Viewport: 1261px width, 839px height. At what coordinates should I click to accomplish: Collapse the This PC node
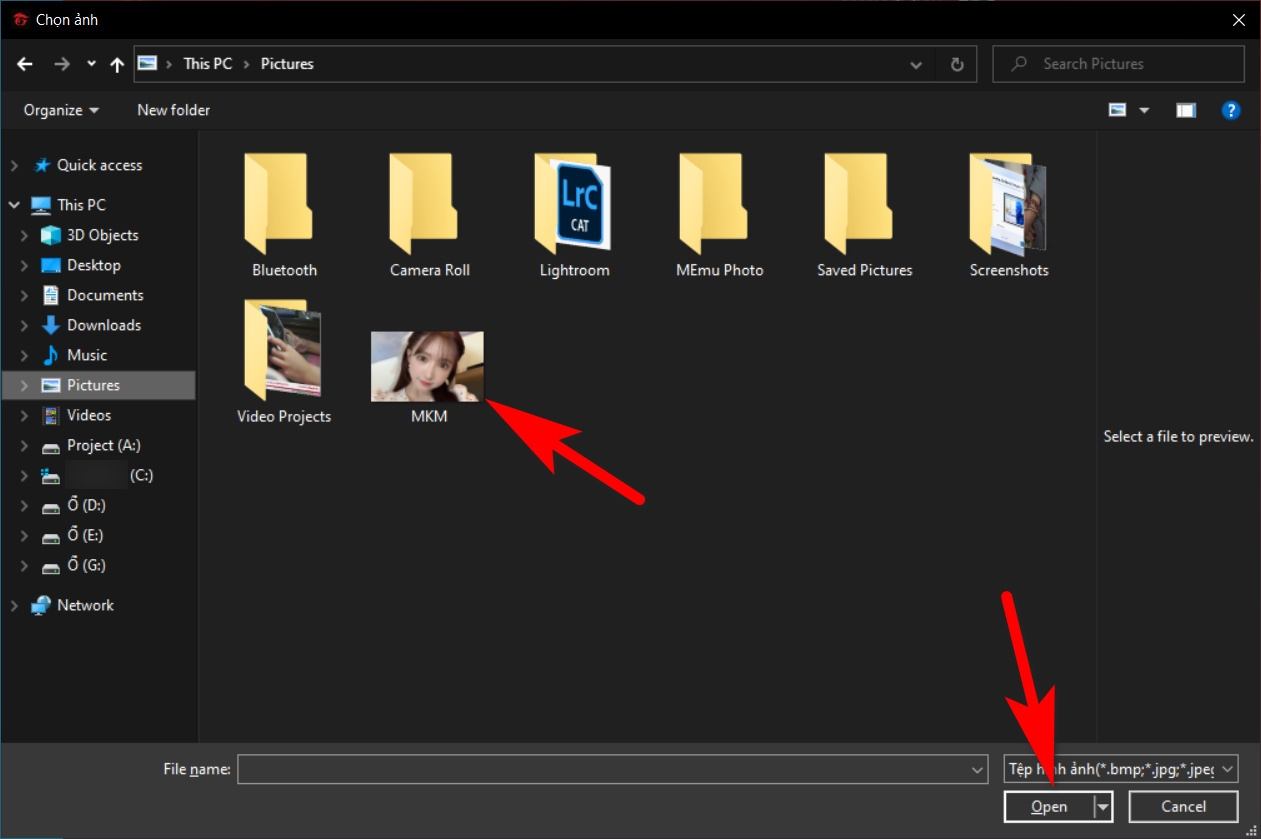click(x=14, y=205)
